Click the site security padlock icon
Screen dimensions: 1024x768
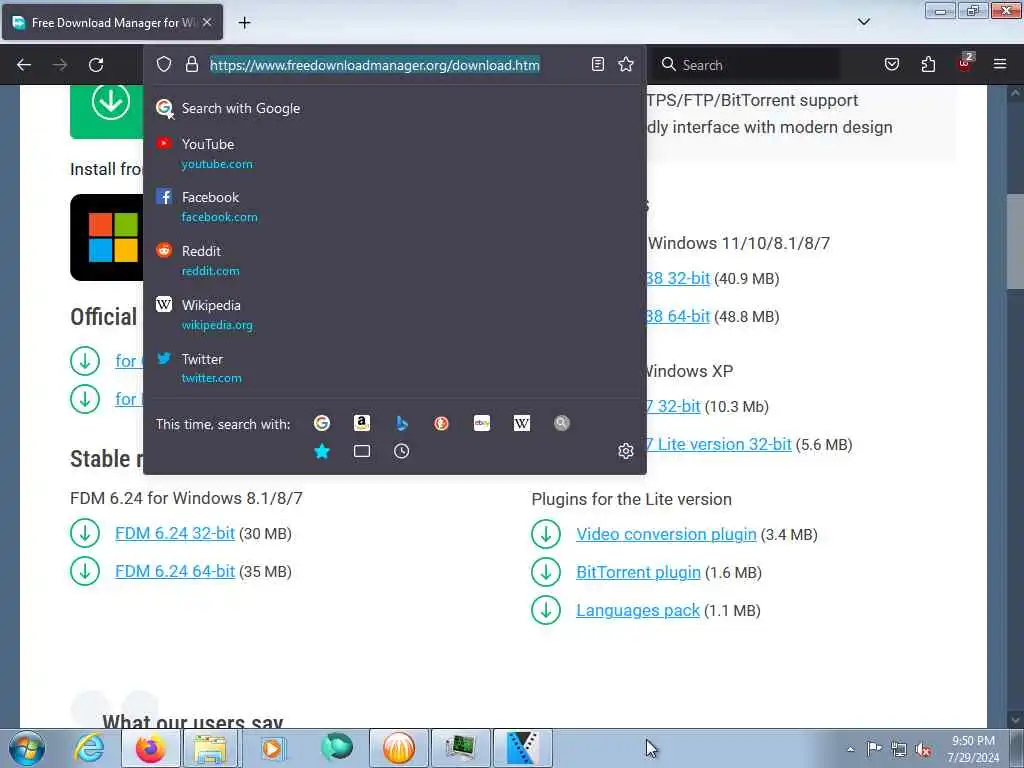coord(191,64)
